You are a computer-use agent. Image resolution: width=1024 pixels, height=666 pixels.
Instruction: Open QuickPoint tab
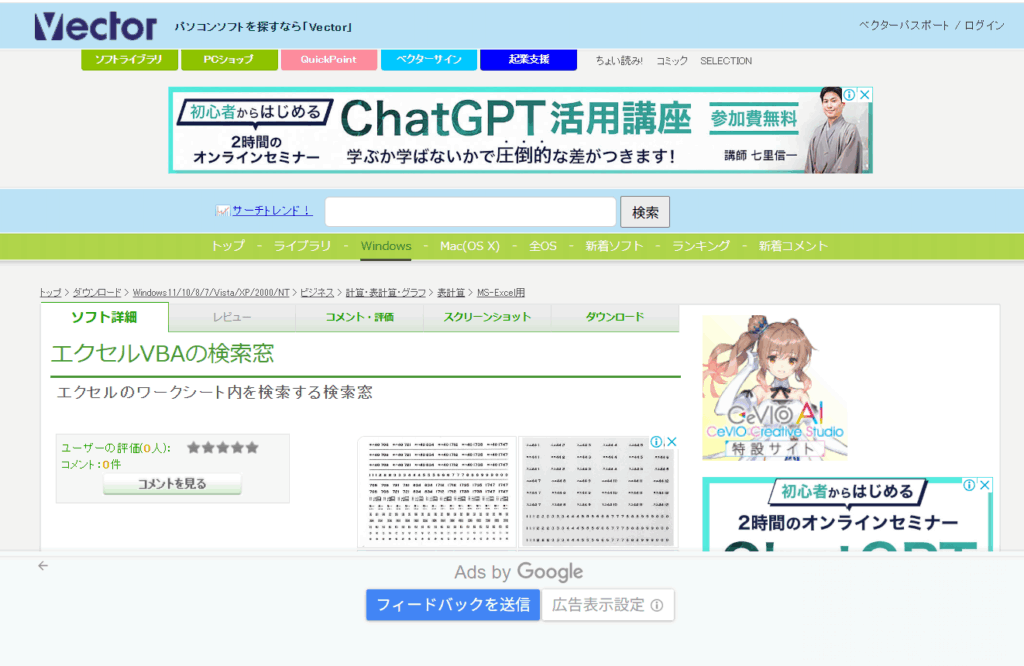pyautogui.click(x=329, y=59)
